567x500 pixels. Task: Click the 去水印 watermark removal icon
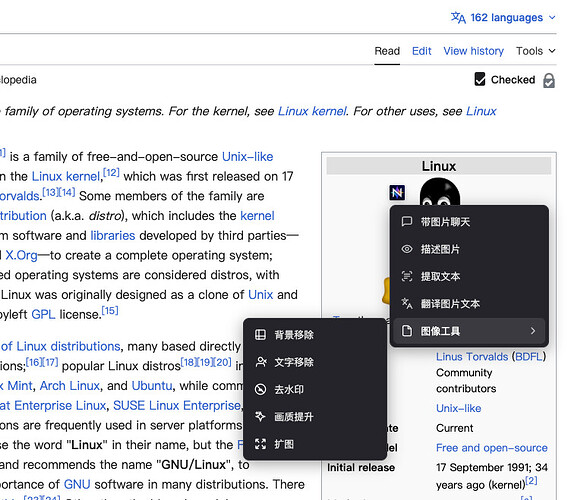[260, 389]
